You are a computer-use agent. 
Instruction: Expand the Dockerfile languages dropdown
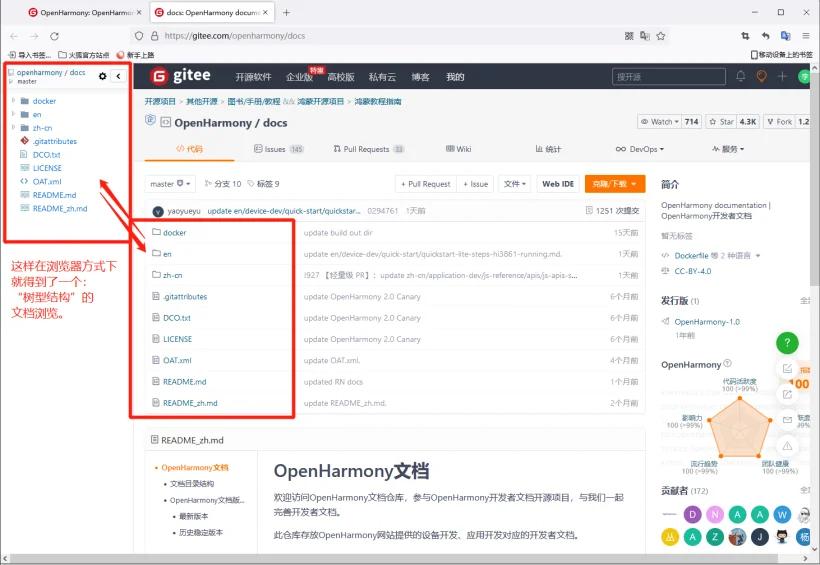point(758,256)
